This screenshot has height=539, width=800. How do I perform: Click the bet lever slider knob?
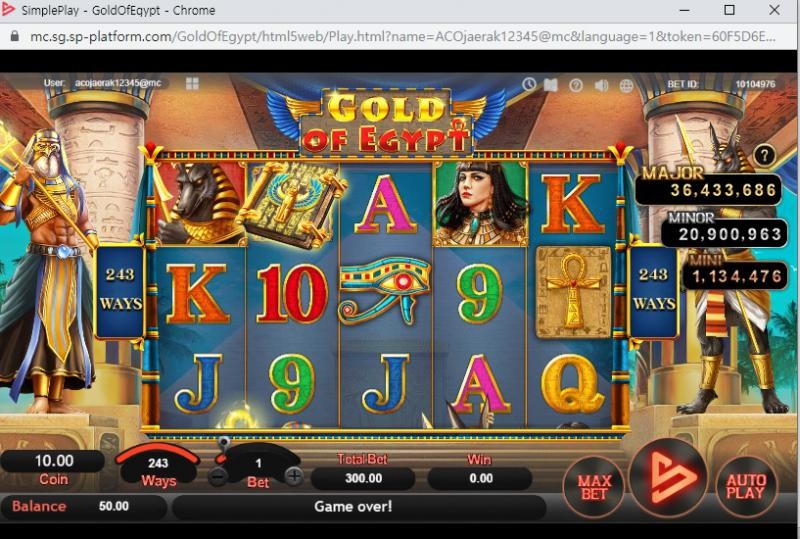pos(223,442)
